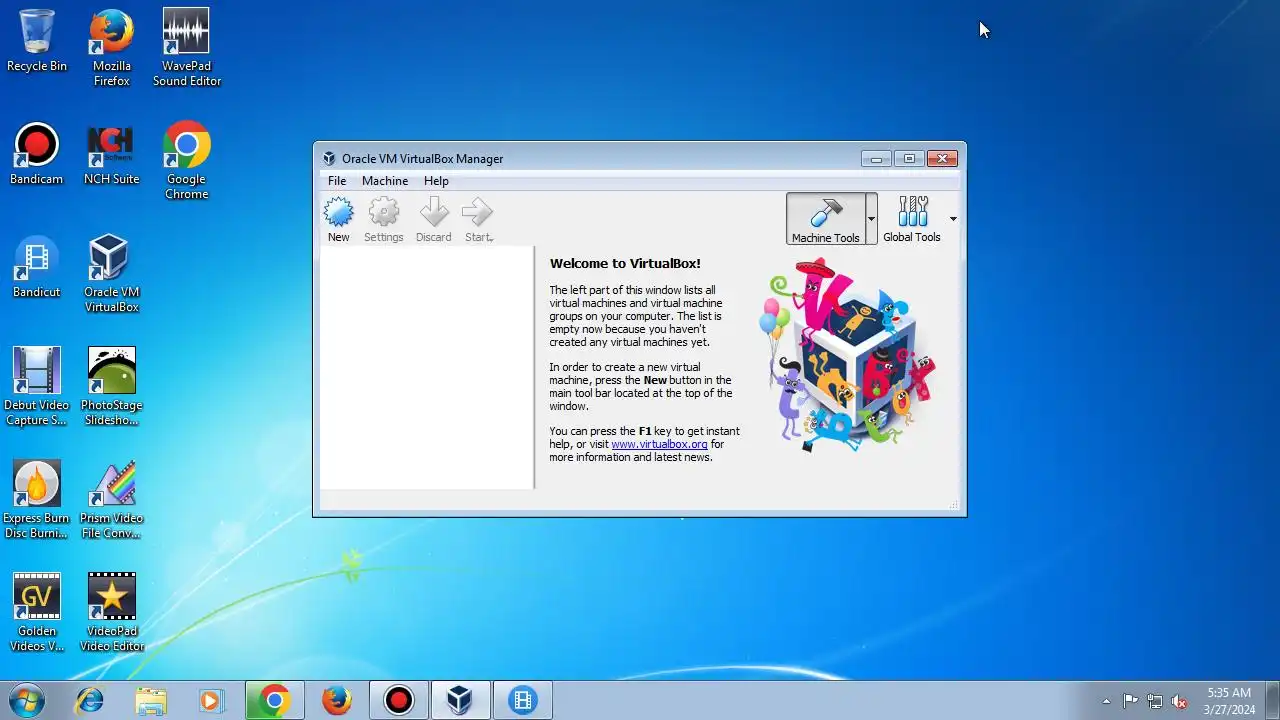Screen dimensions: 1280x720
Task: Click the network tray icon
Action: pos(1155,701)
